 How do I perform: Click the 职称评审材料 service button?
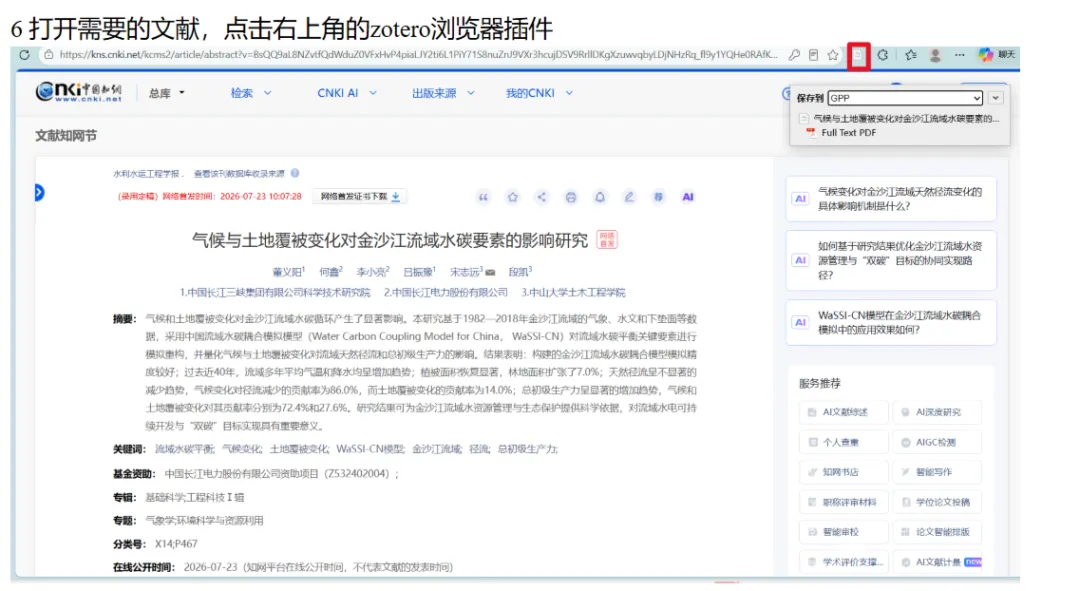844,502
